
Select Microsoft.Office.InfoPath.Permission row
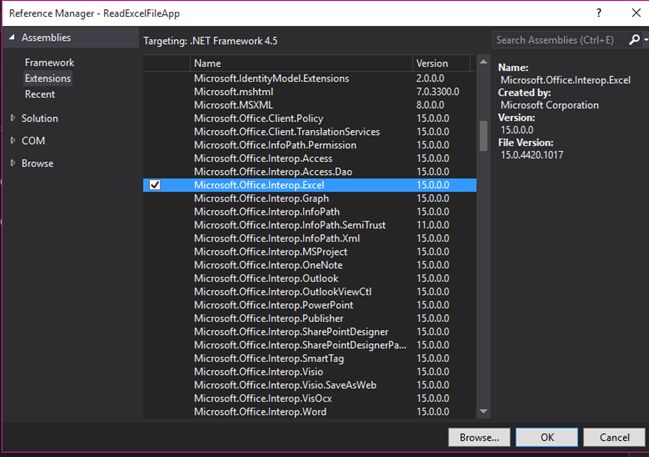(x=310, y=145)
